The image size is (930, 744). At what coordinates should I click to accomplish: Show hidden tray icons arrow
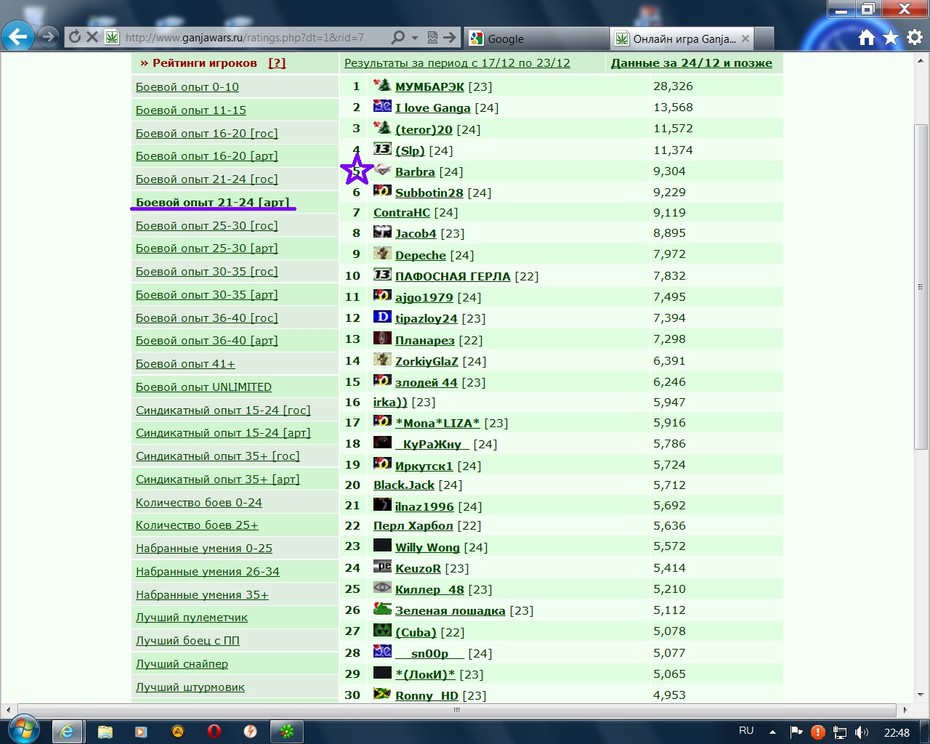pos(772,732)
